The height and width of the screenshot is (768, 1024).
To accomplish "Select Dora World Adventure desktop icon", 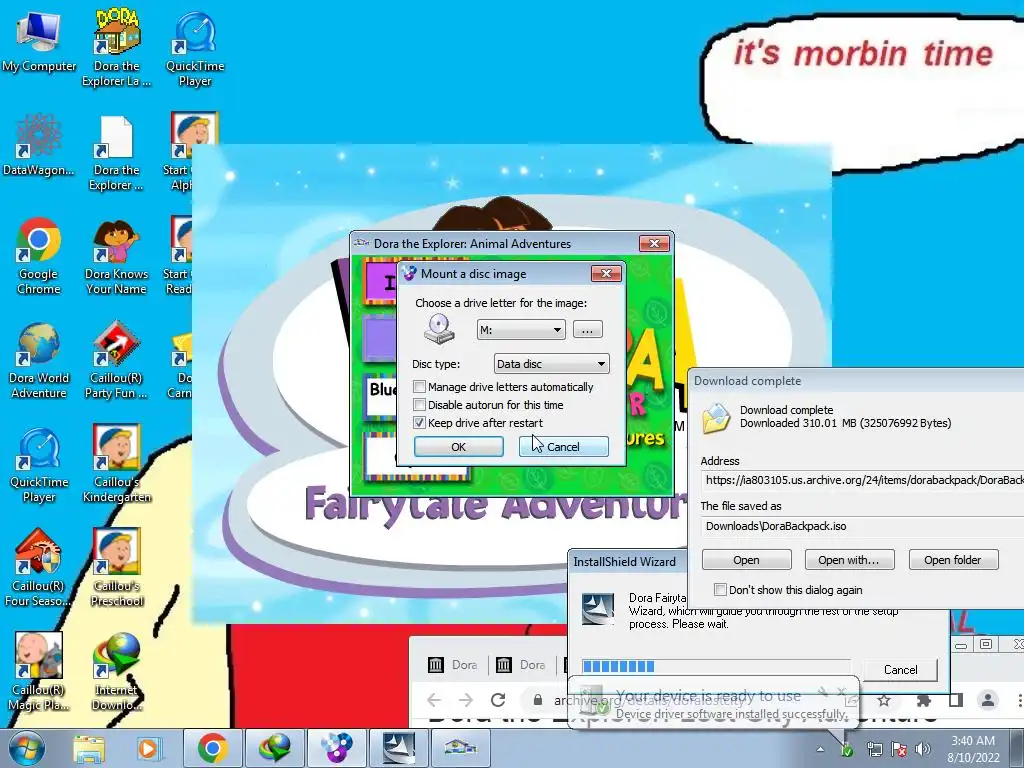I will [39, 360].
